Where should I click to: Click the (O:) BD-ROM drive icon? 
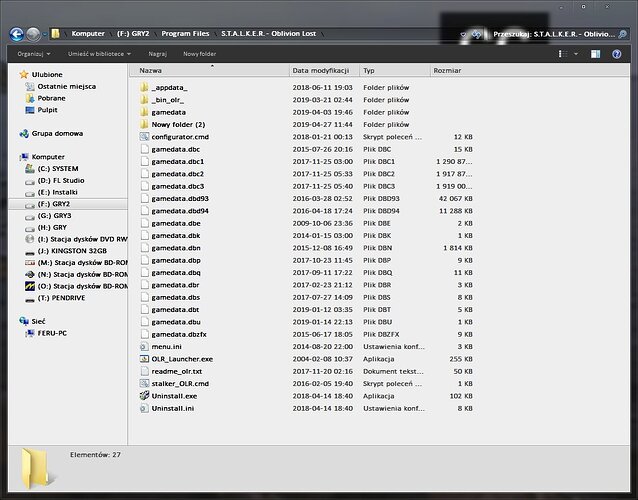[30, 286]
